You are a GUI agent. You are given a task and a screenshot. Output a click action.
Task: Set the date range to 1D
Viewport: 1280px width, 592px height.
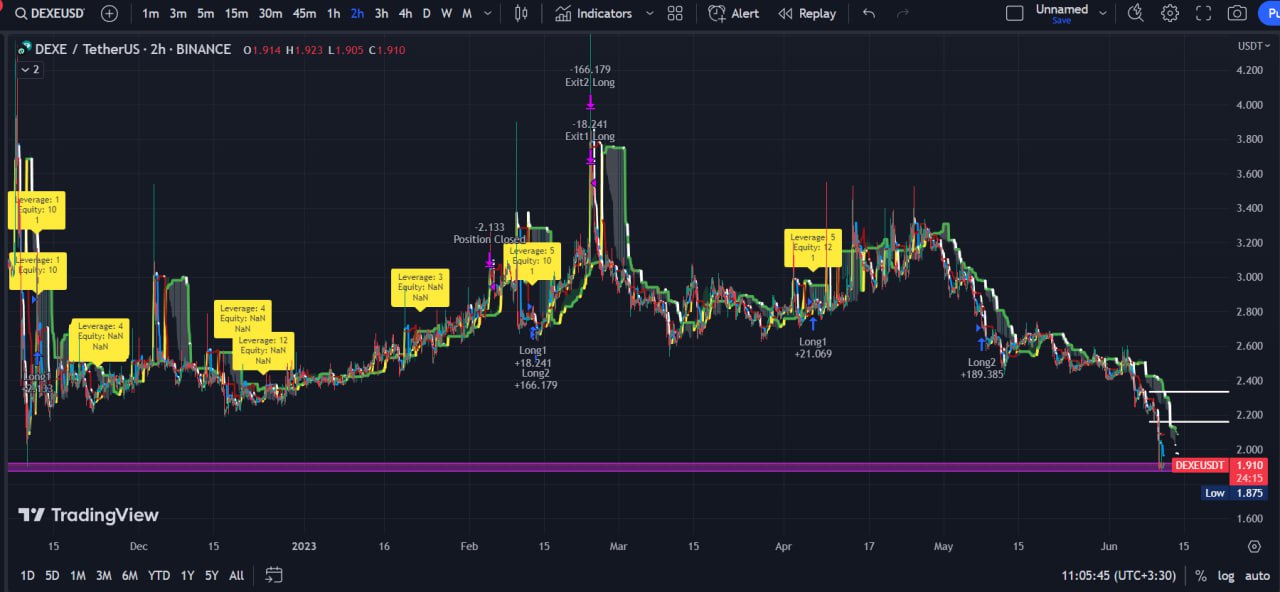[27, 575]
